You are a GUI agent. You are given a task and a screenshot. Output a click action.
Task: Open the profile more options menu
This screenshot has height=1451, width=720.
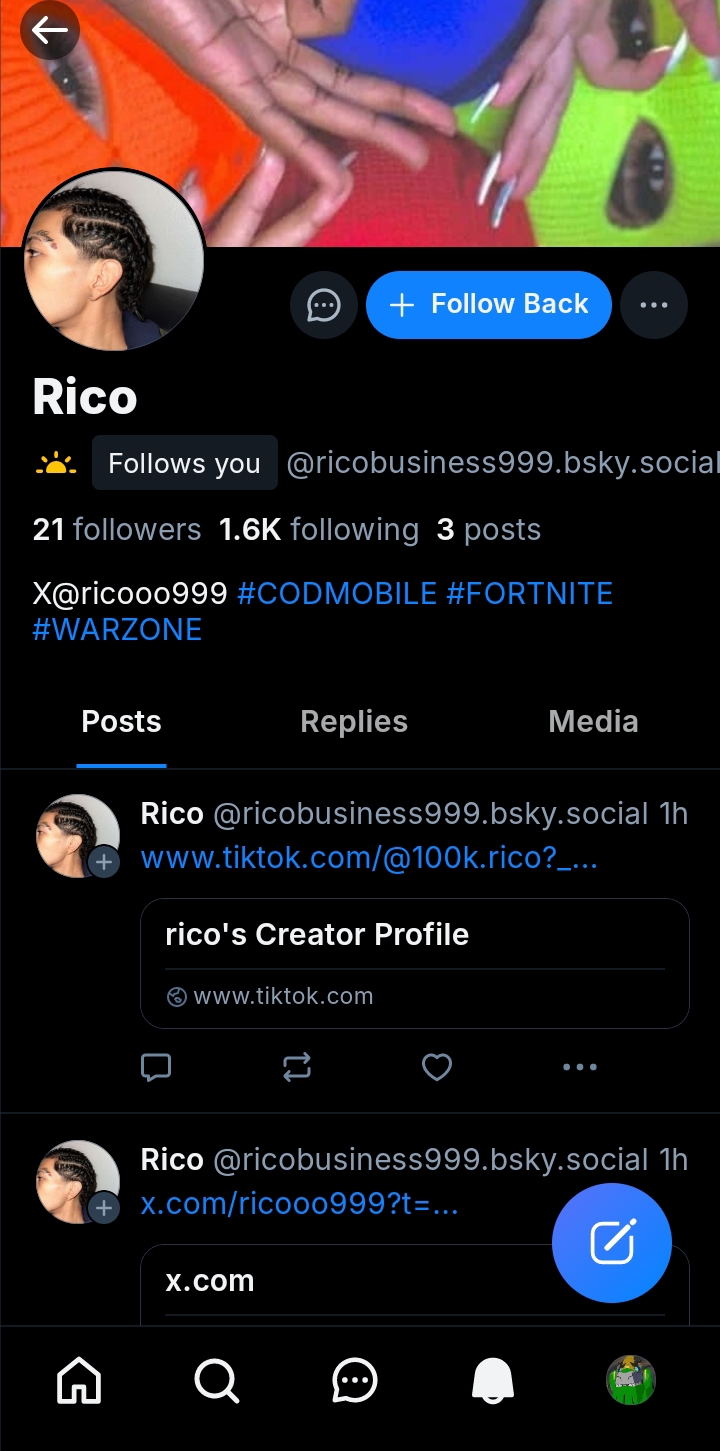[x=654, y=305]
